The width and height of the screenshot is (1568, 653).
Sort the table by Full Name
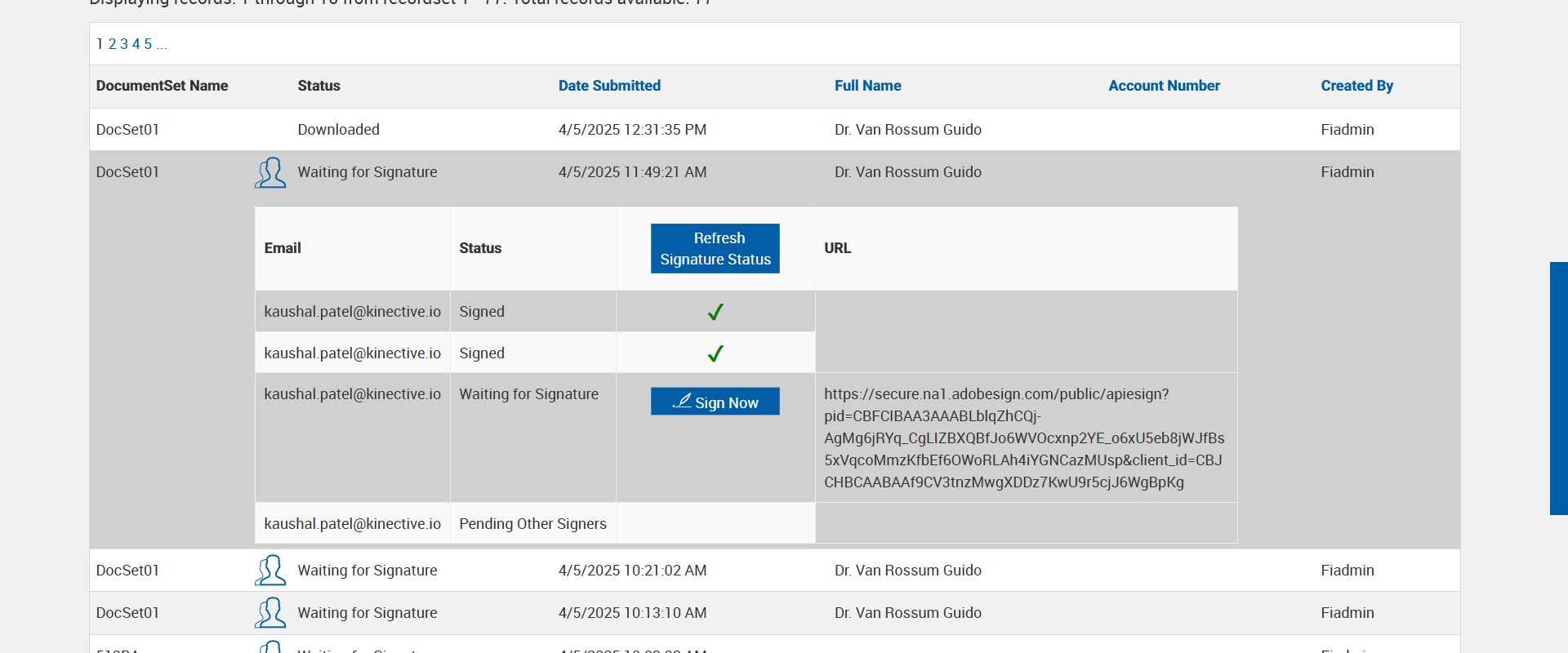(x=867, y=86)
